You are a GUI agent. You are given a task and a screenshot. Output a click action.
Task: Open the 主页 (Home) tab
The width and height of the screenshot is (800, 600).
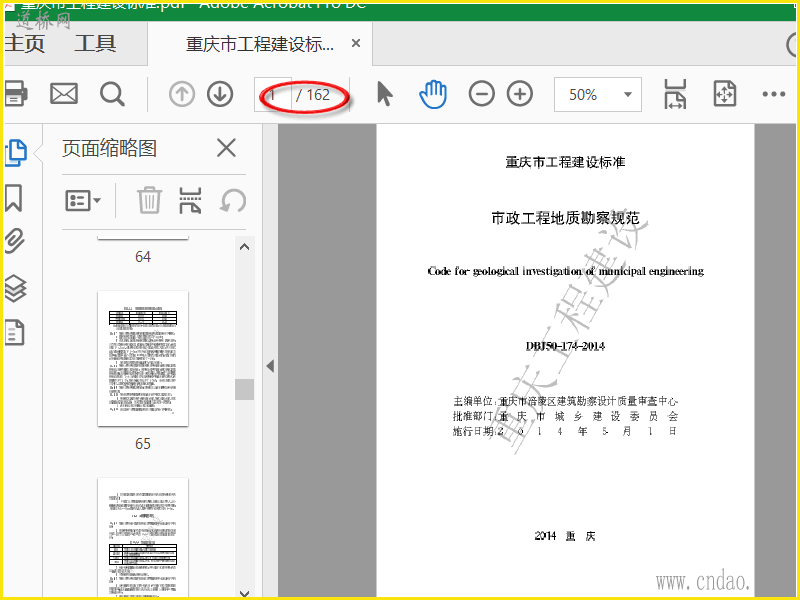[24, 43]
